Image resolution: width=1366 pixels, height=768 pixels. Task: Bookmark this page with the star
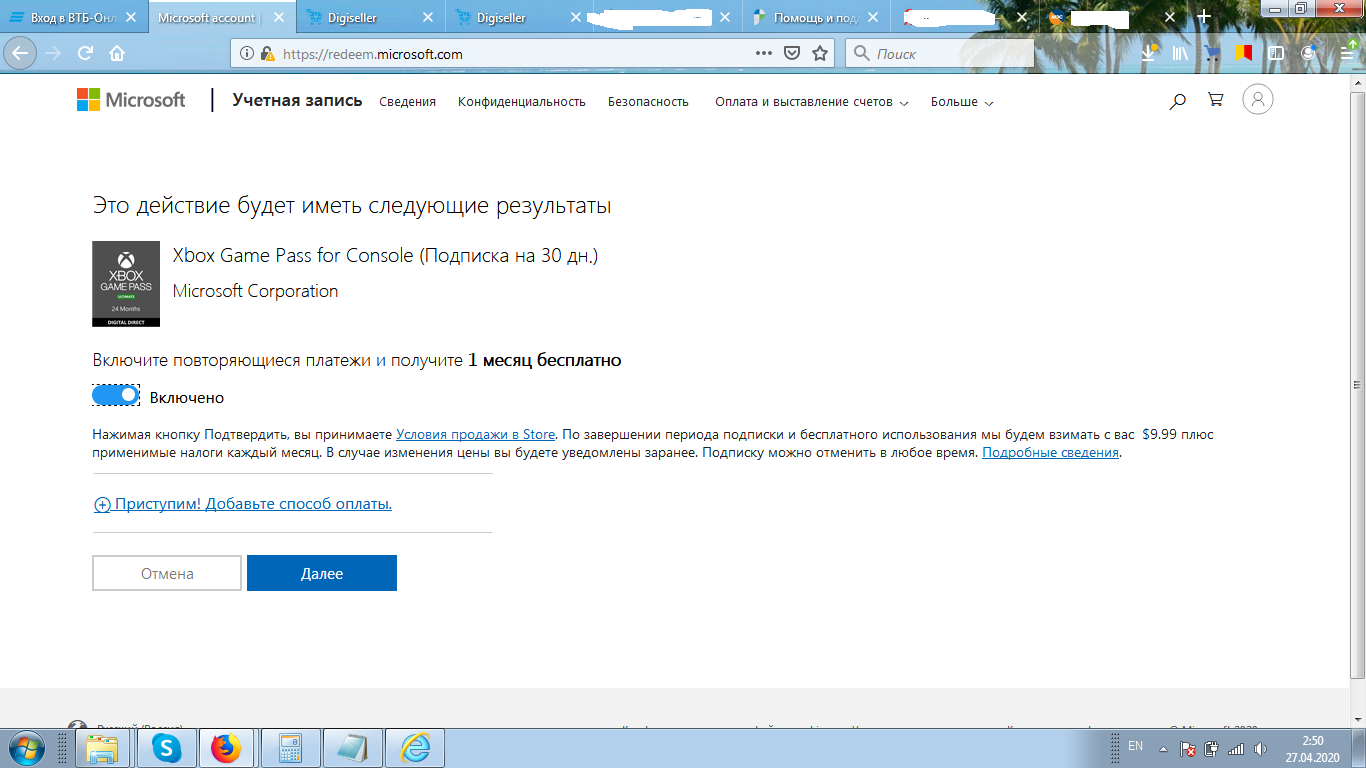coord(820,54)
